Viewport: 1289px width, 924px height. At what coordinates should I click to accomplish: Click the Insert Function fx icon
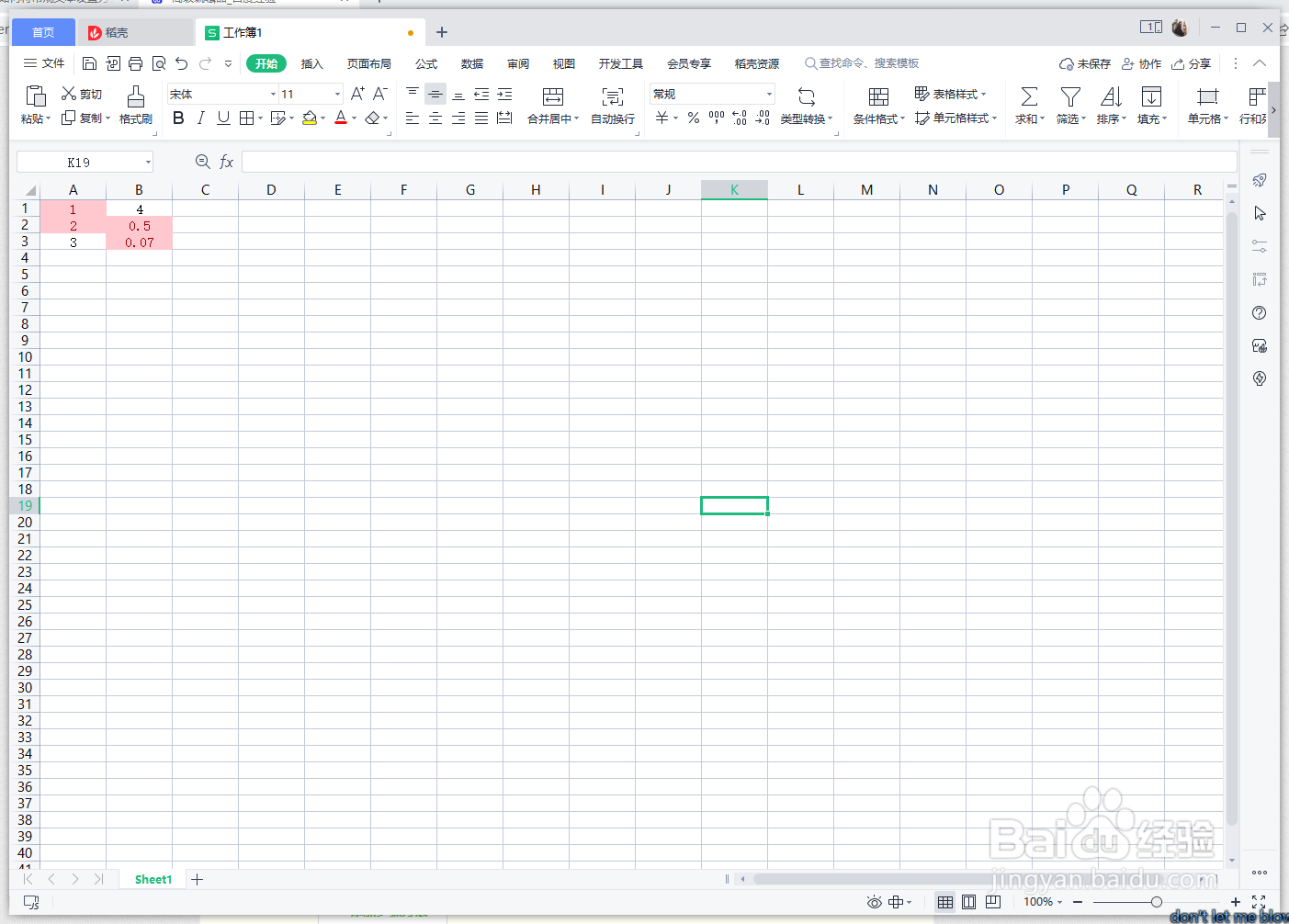pos(226,162)
